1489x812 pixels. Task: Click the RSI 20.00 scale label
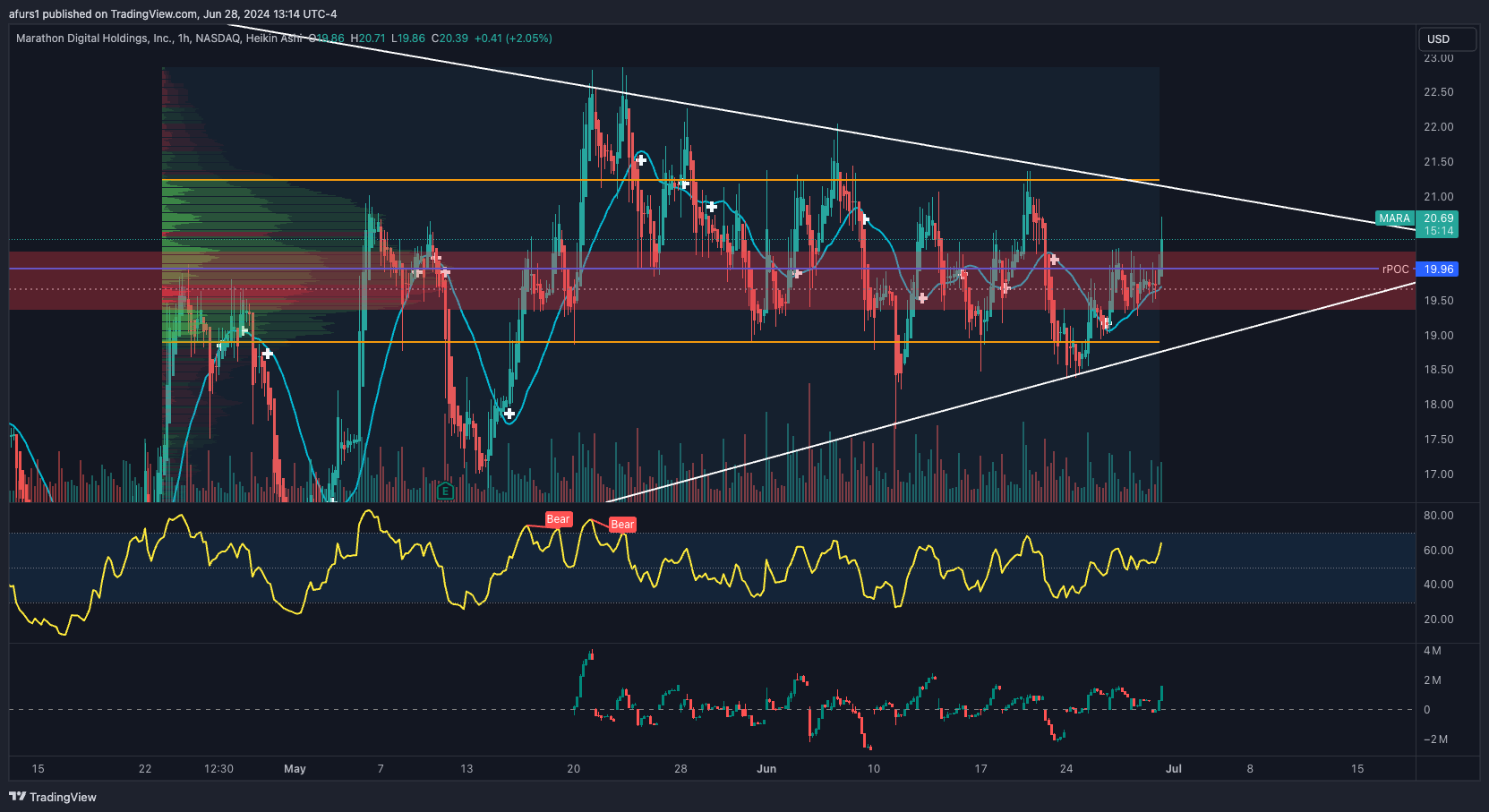point(1439,620)
